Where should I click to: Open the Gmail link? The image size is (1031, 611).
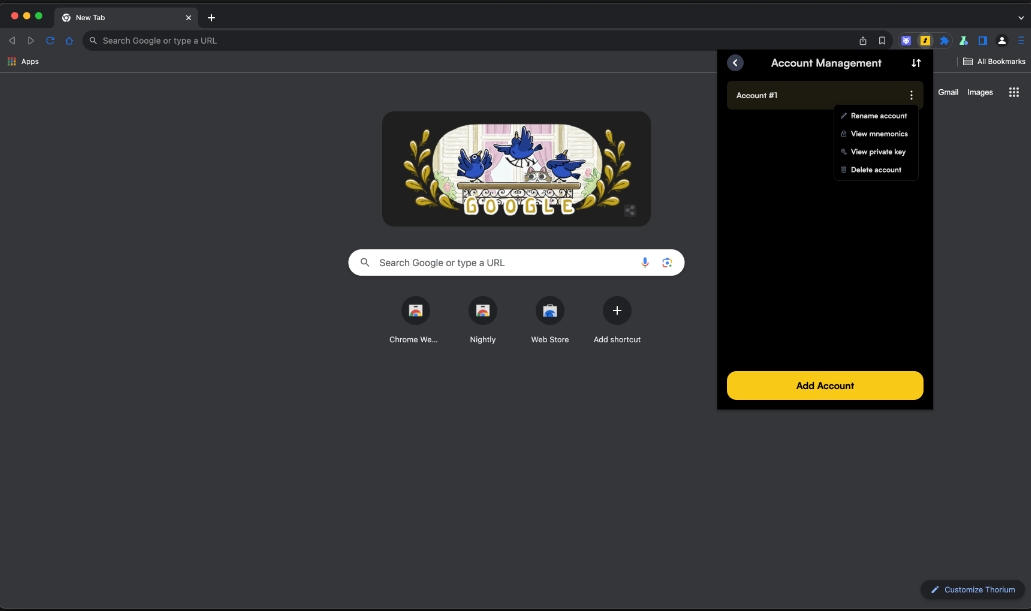[947, 92]
